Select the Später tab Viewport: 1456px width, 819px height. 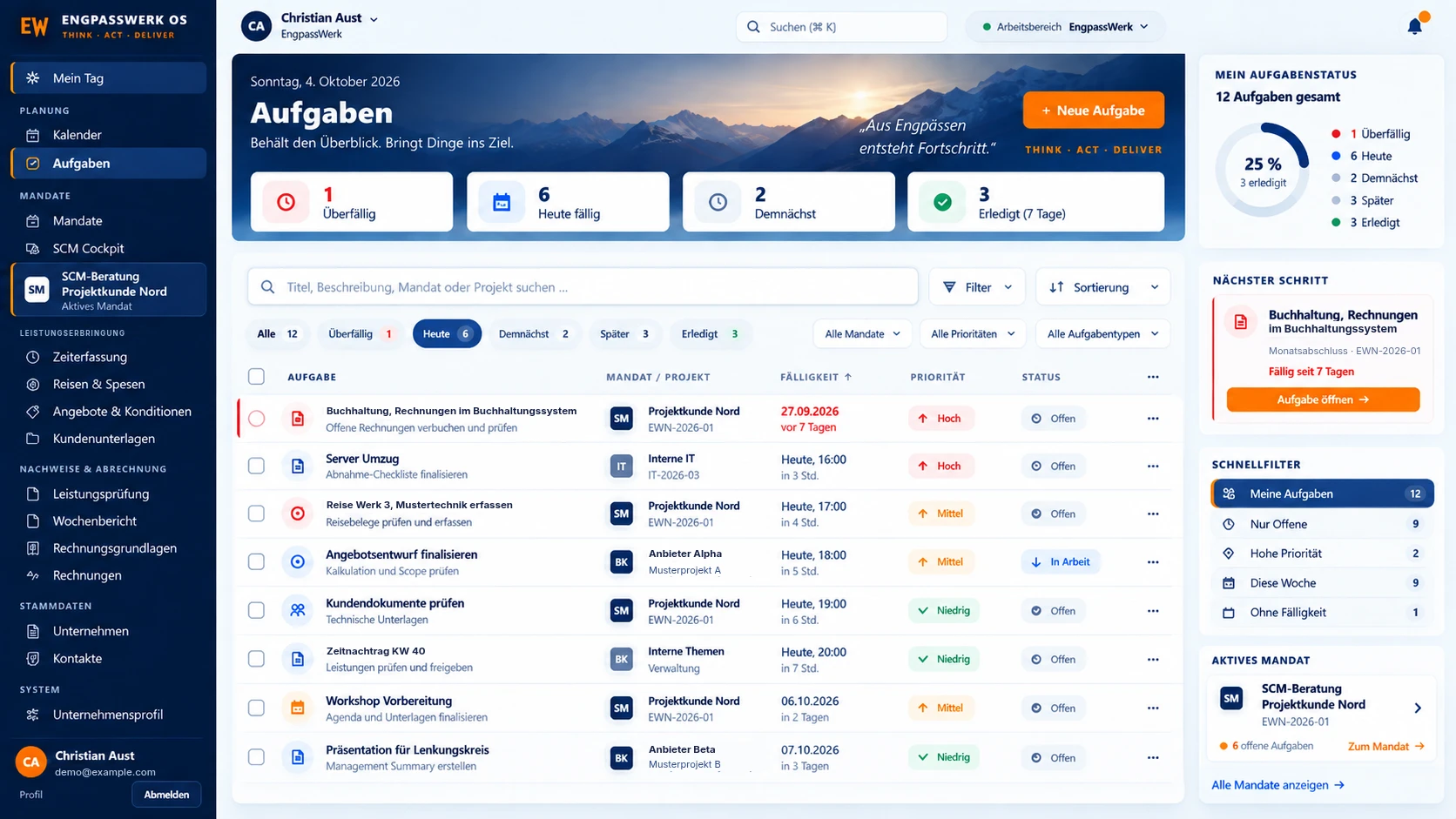pyautogui.click(x=624, y=334)
